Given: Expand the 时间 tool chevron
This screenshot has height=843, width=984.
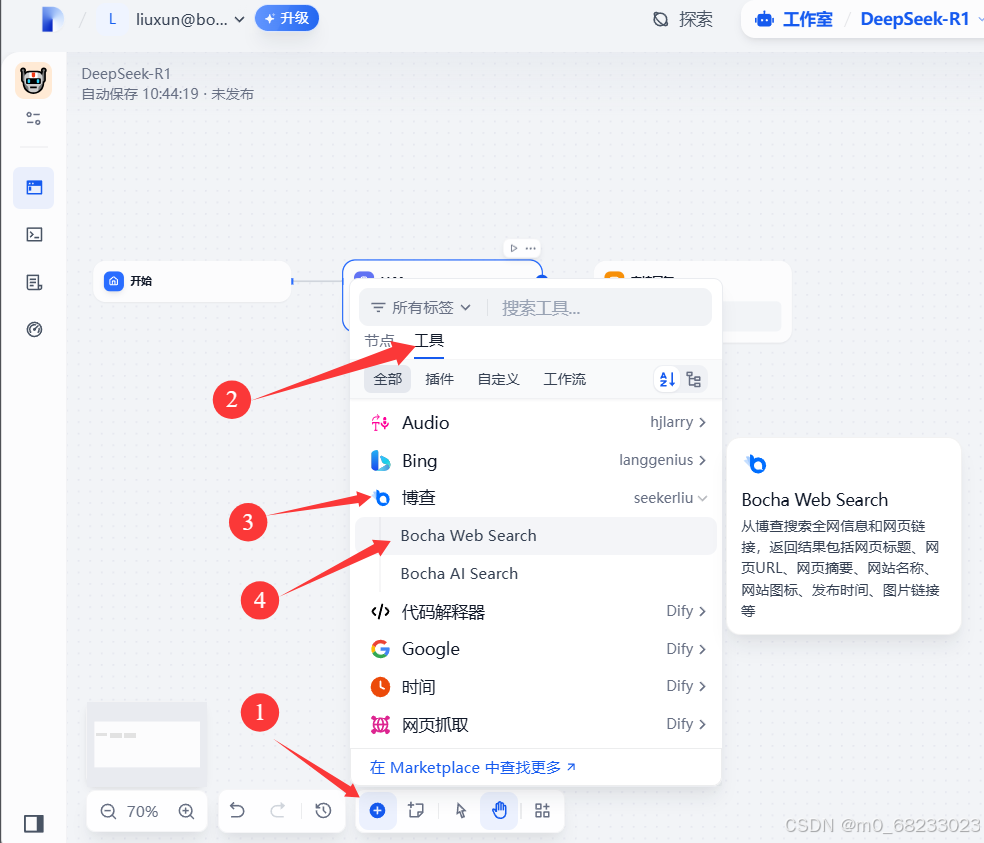Looking at the screenshot, I should 702,687.
